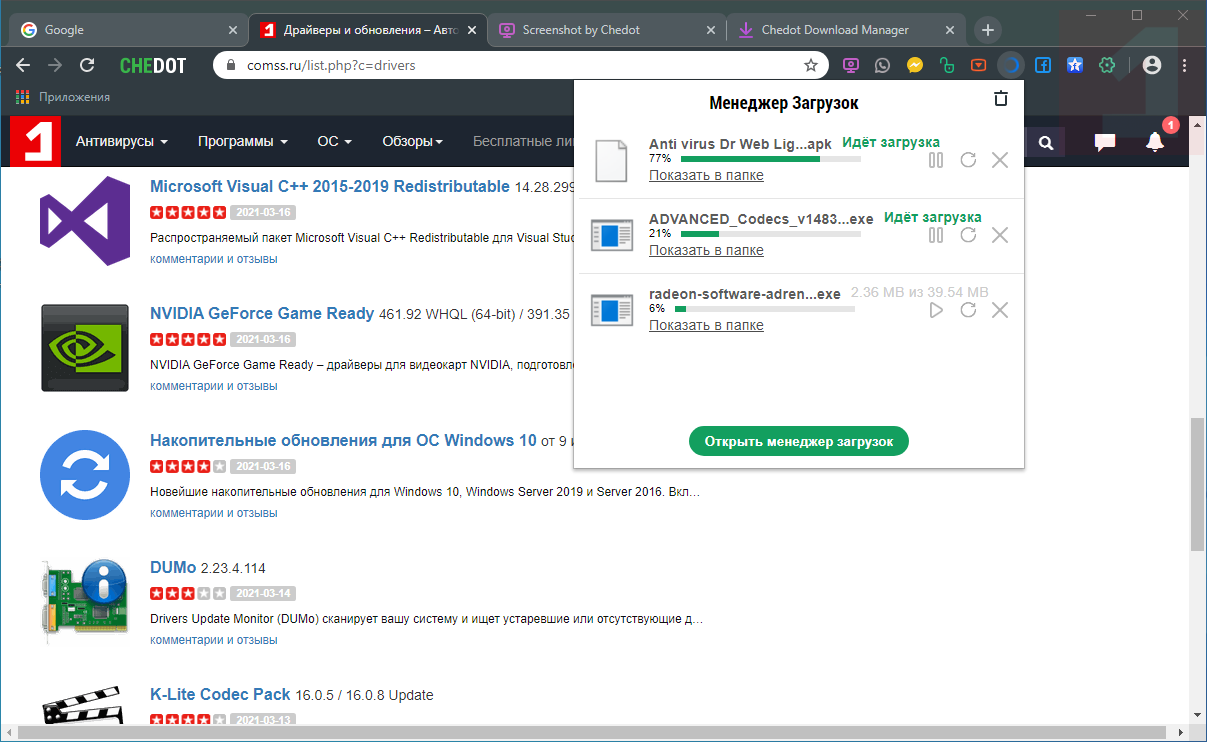
Task: Click the 21% download progress bar
Action: tap(770, 234)
